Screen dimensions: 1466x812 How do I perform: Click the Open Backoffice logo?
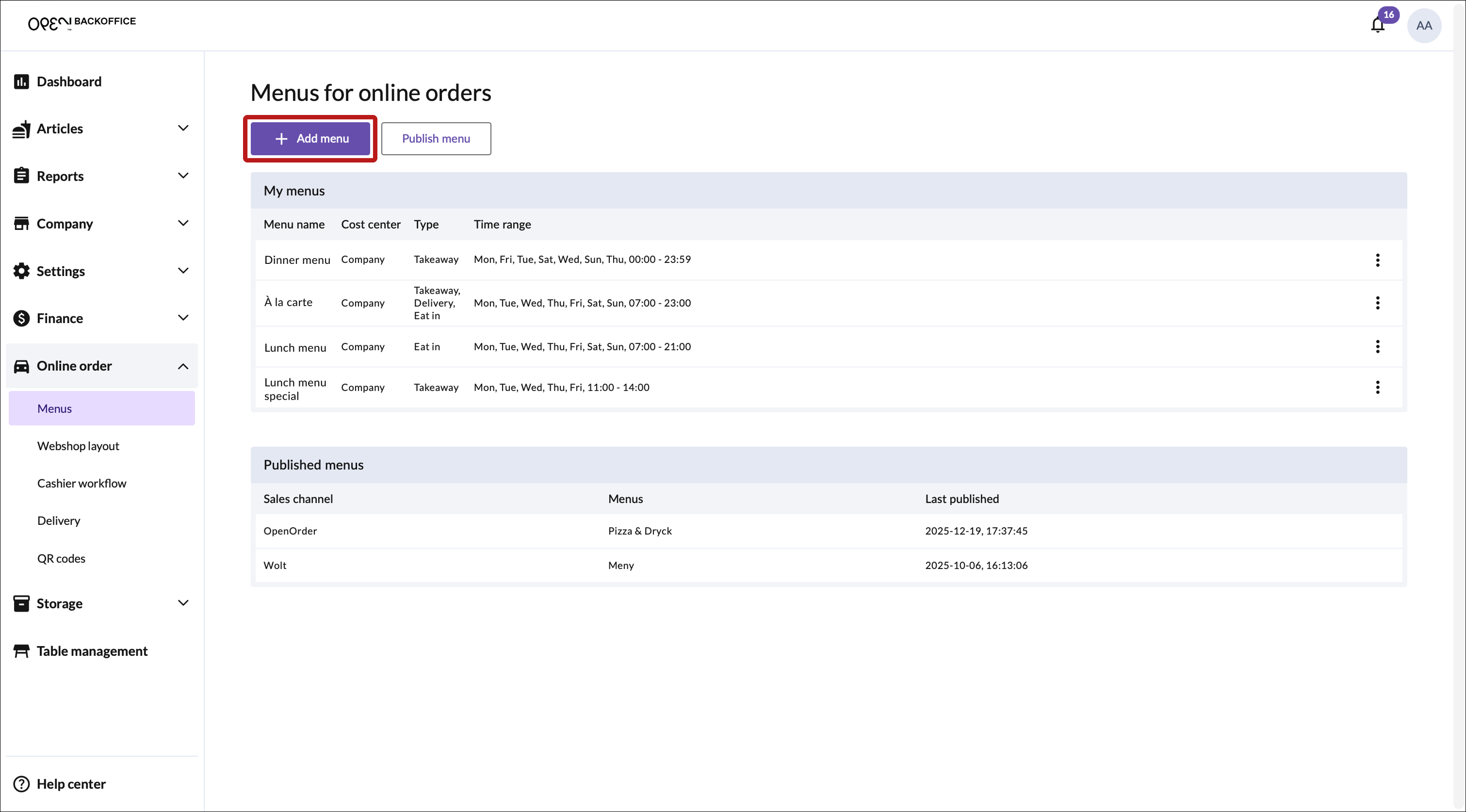point(82,23)
